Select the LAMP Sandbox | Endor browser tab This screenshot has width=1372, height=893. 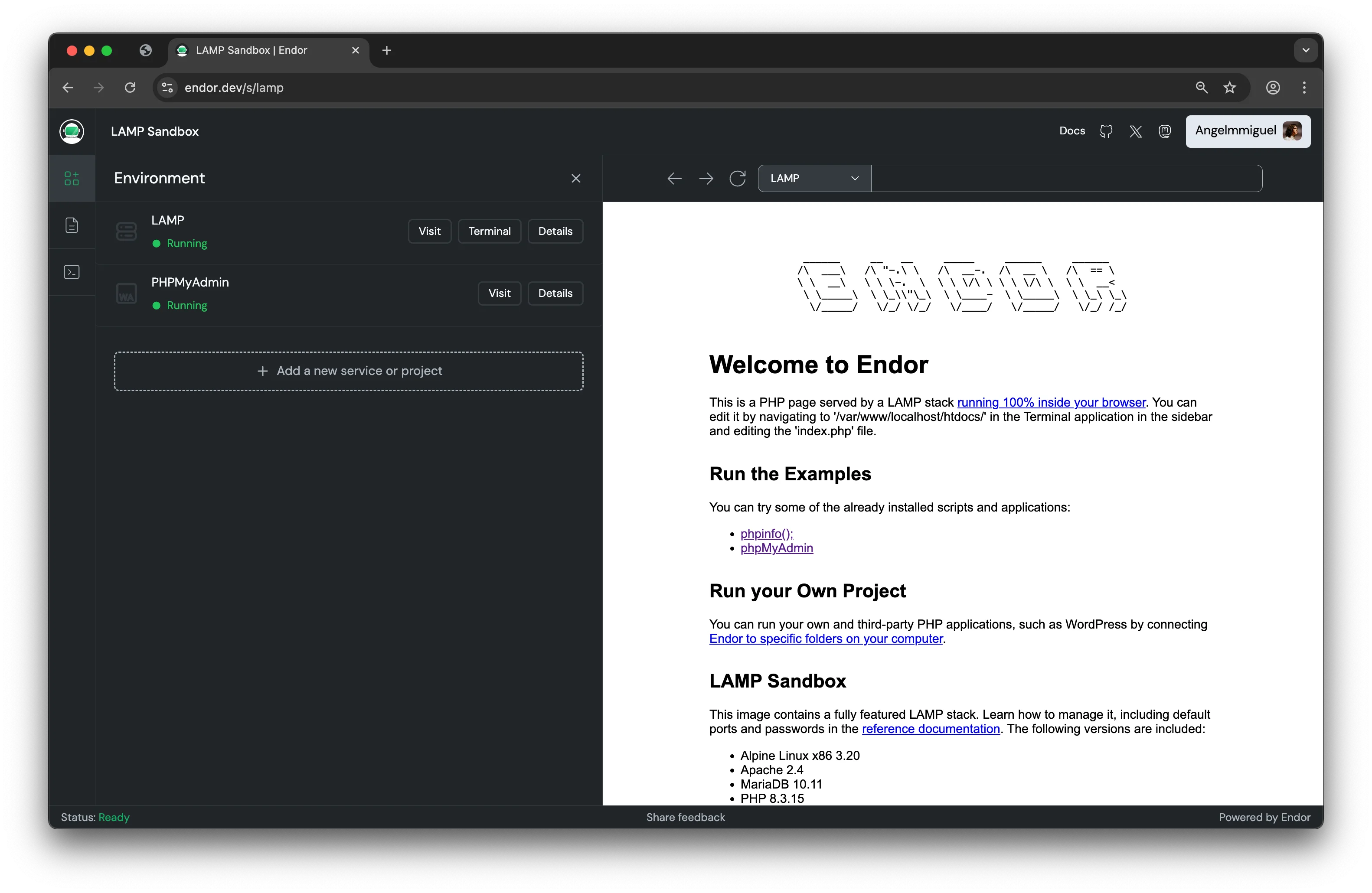click(251, 50)
